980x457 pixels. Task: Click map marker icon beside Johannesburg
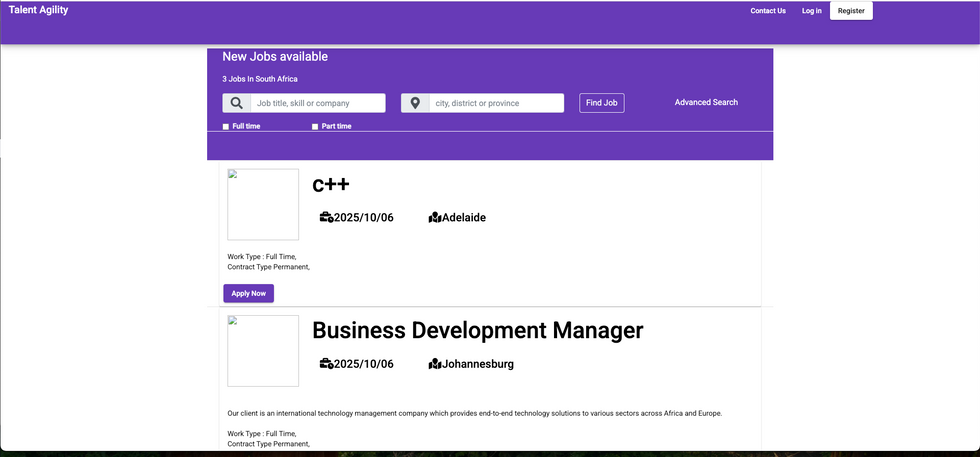point(435,364)
